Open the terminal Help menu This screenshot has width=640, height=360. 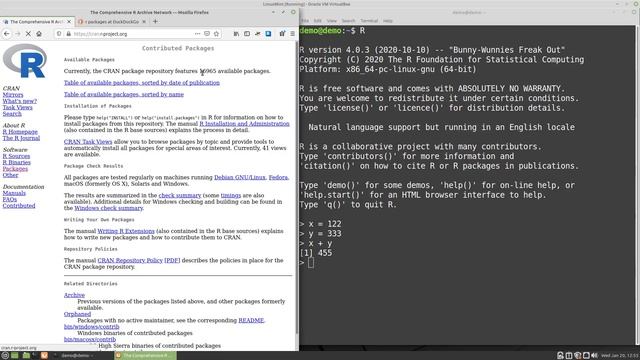click(388, 21)
